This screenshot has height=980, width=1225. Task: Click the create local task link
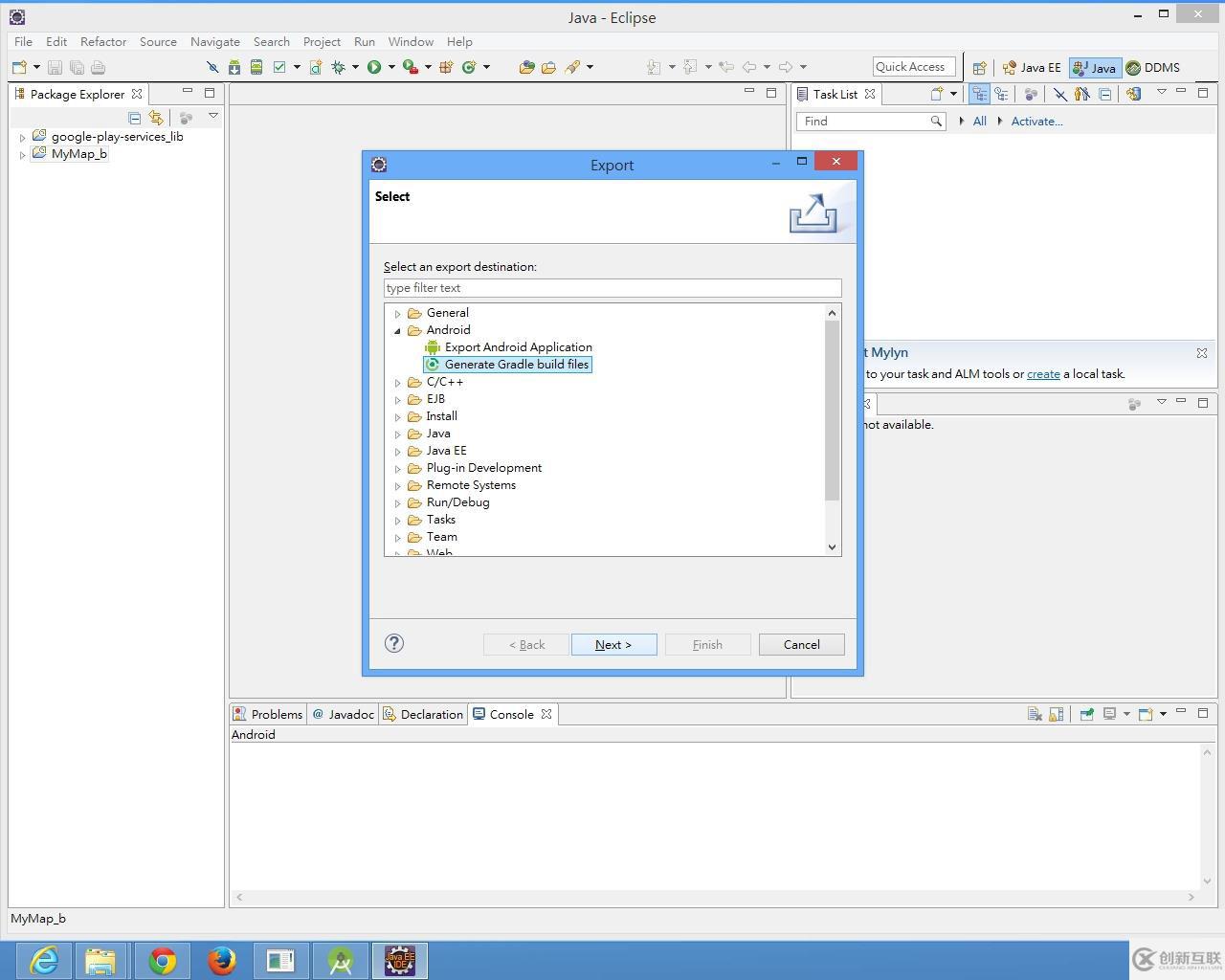click(x=1043, y=374)
